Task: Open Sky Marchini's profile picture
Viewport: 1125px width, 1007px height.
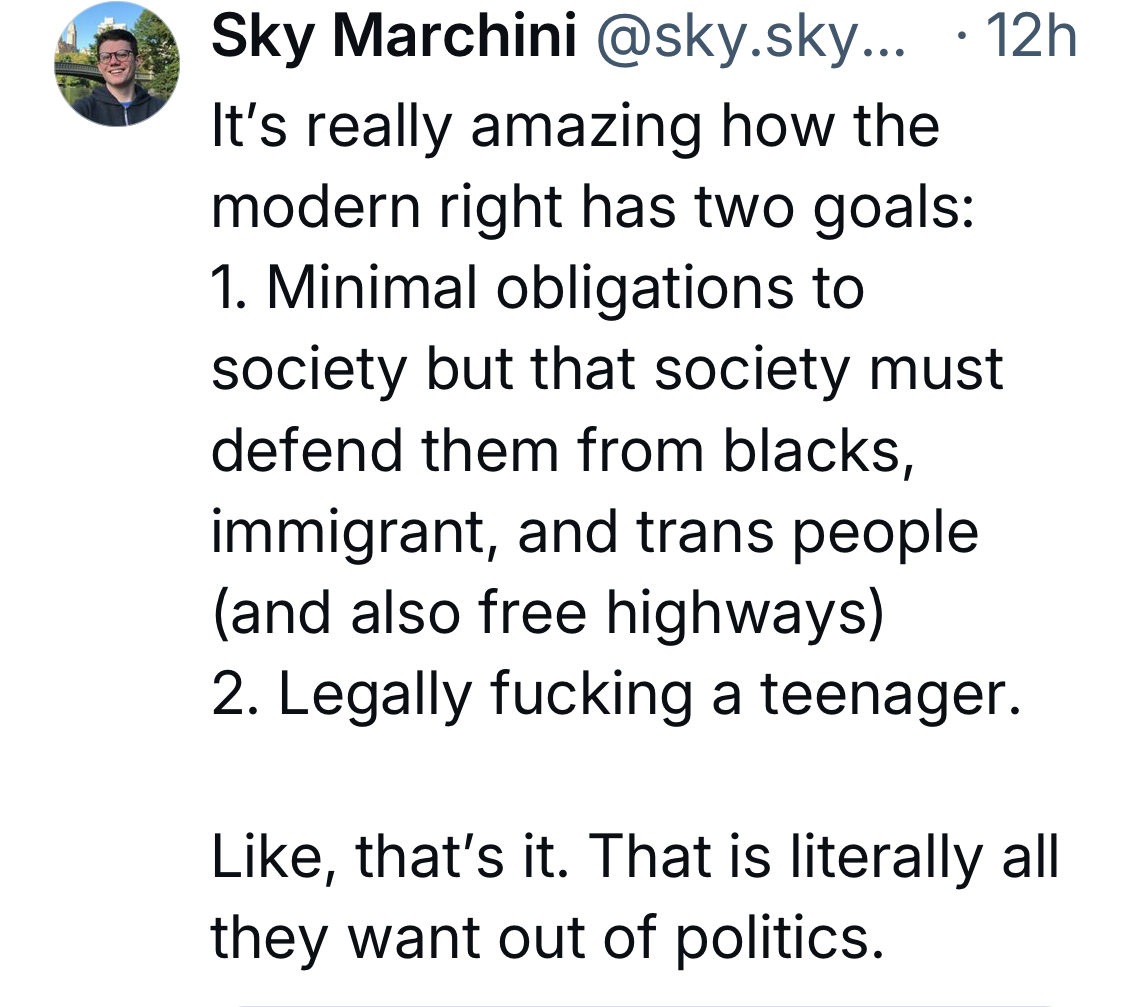Action: point(117,64)
